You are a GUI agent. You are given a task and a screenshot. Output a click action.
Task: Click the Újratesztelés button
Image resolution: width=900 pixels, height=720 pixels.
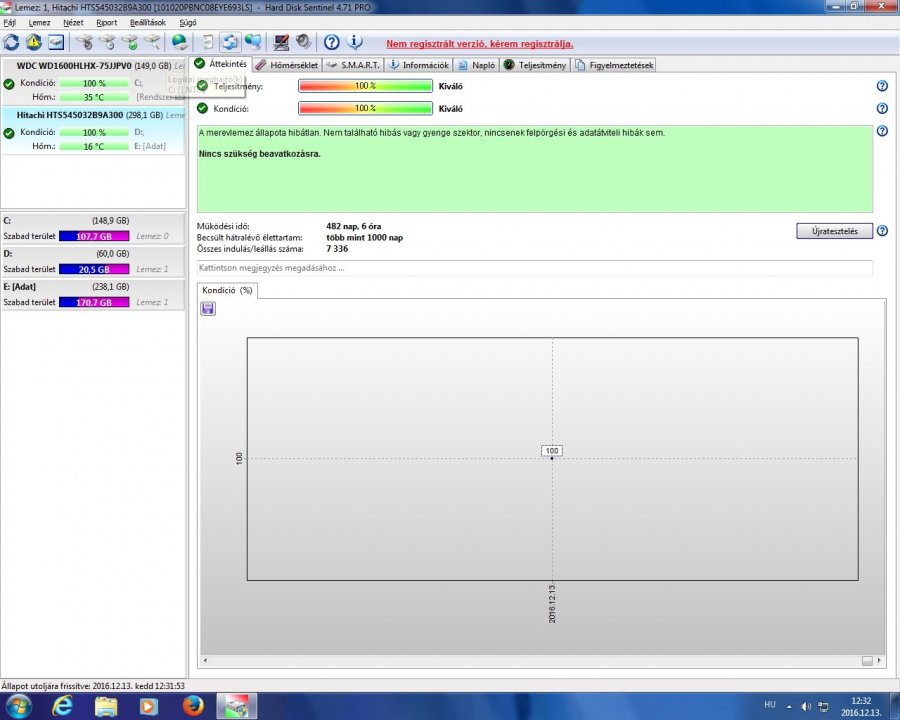835,231
